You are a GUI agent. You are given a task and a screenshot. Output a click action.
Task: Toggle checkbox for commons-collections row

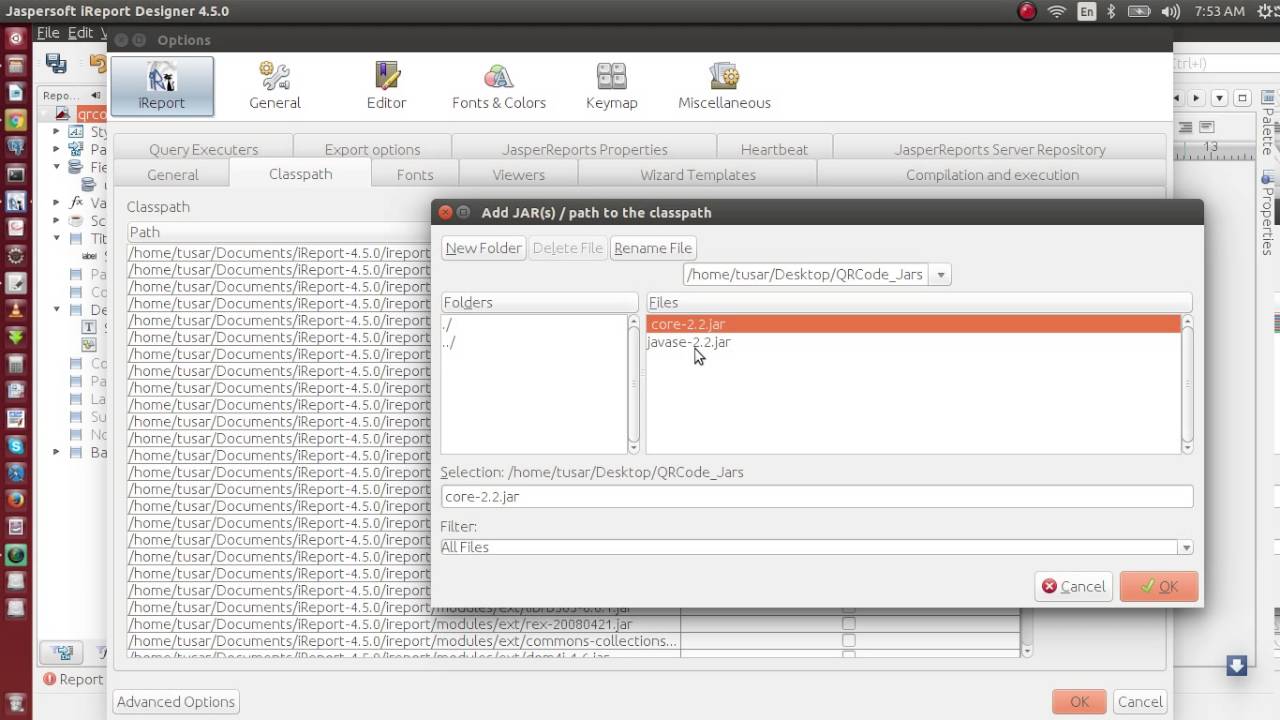(848, 641)
